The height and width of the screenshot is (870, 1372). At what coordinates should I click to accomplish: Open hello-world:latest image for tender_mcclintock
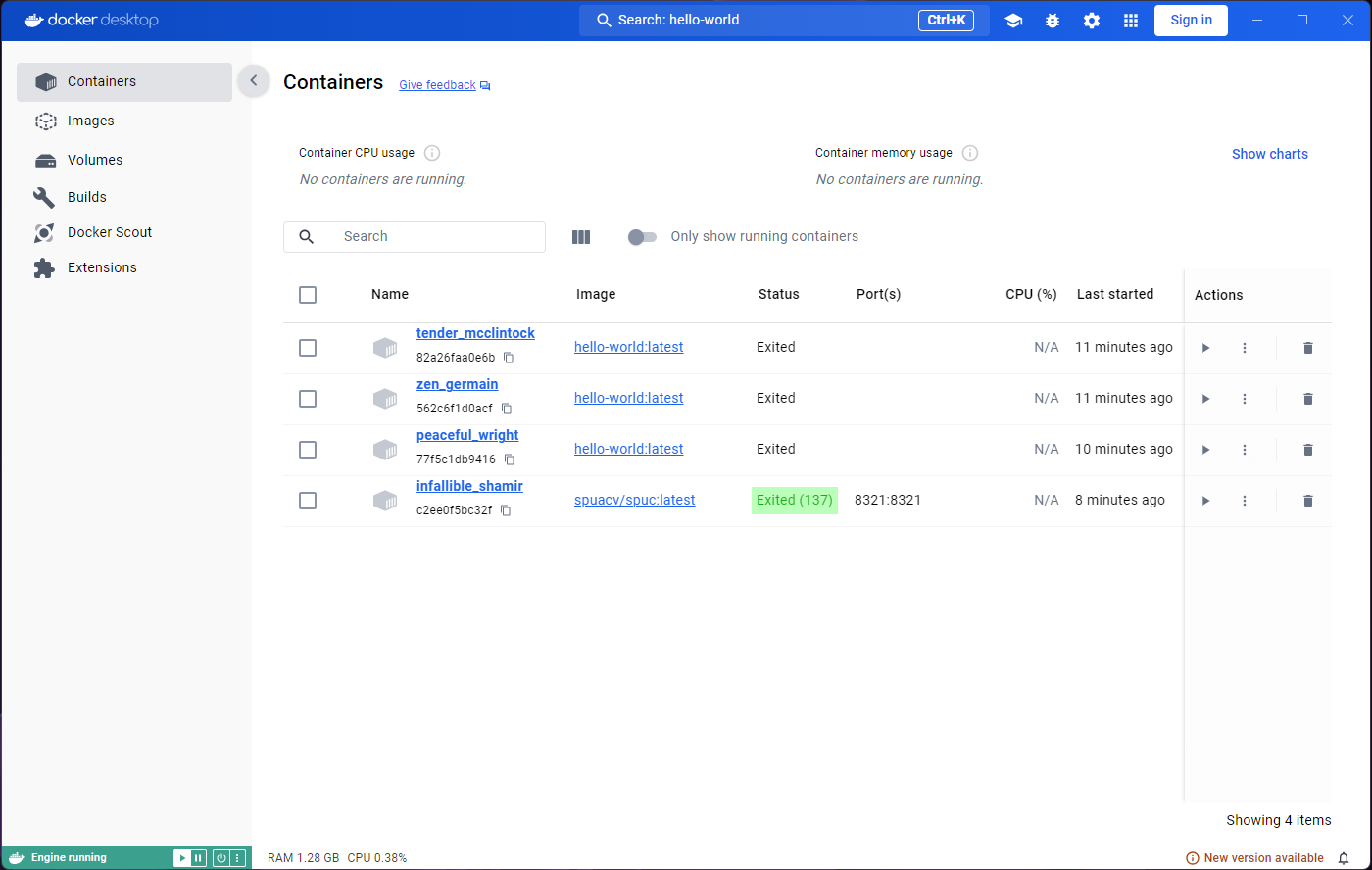coord(628,347)
